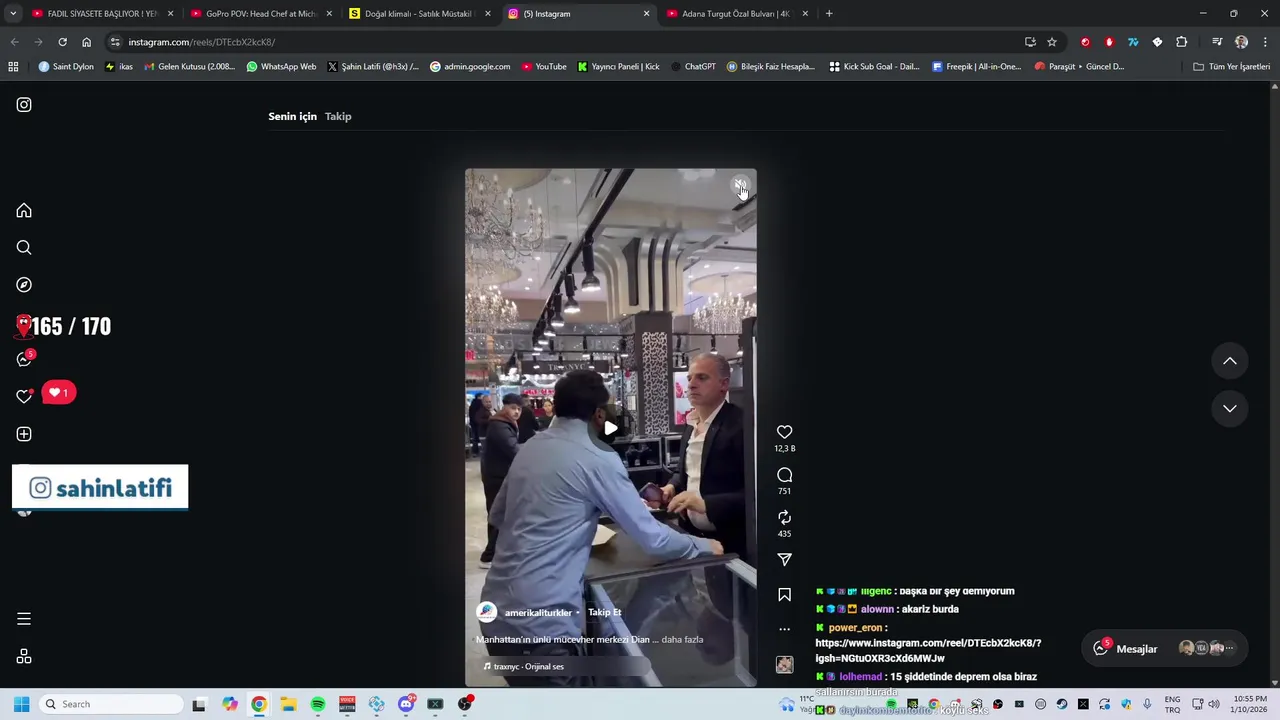Open comments on the reel

(x=784, y=475)
